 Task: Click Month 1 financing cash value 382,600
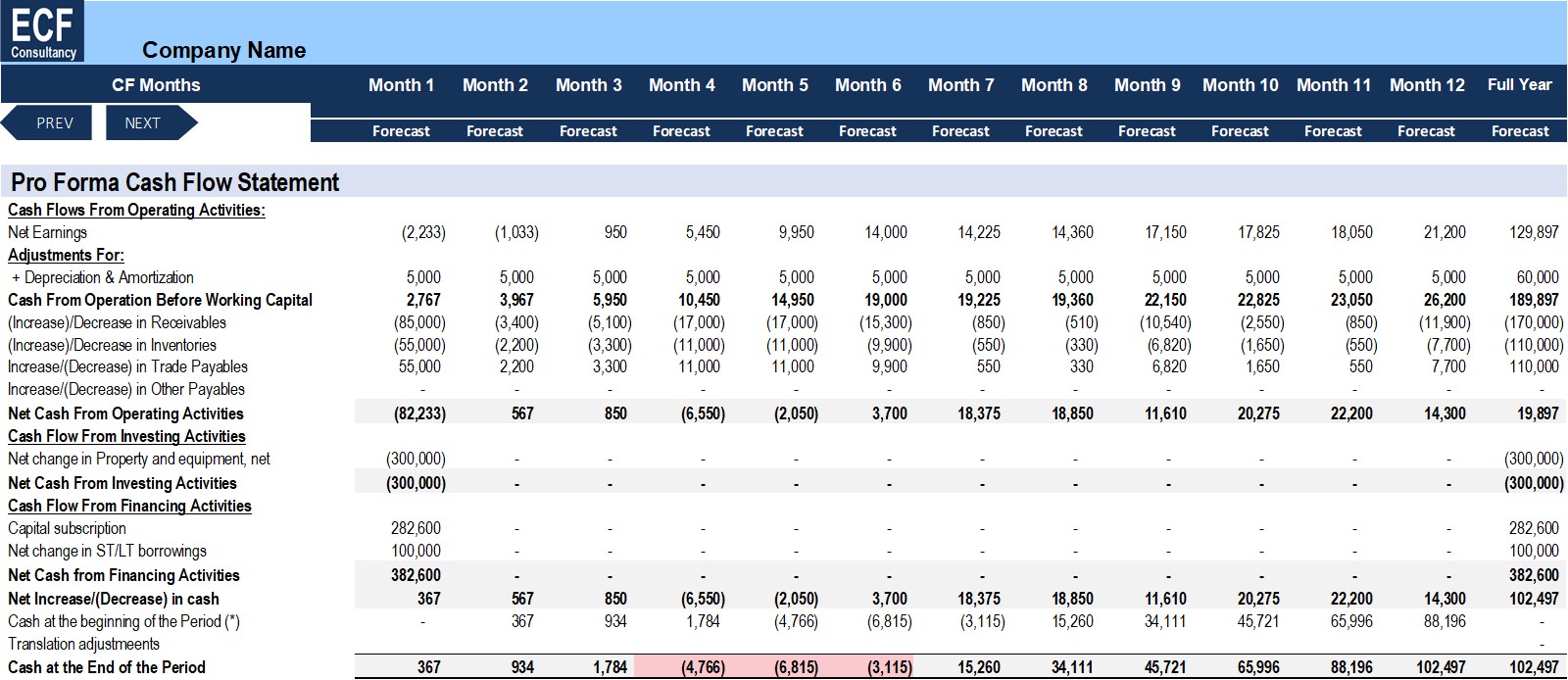416,575
